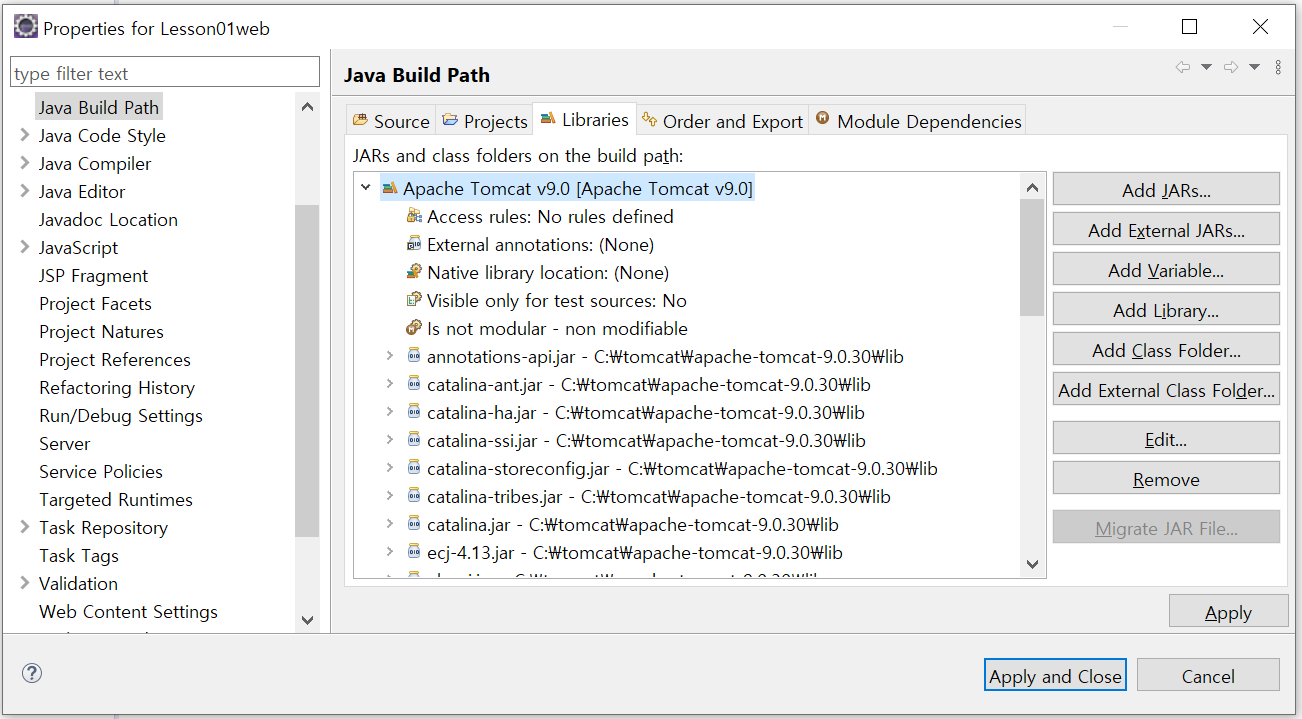Click the Apply button
Screen dimensions: 1302x719
coord(1228,612)
